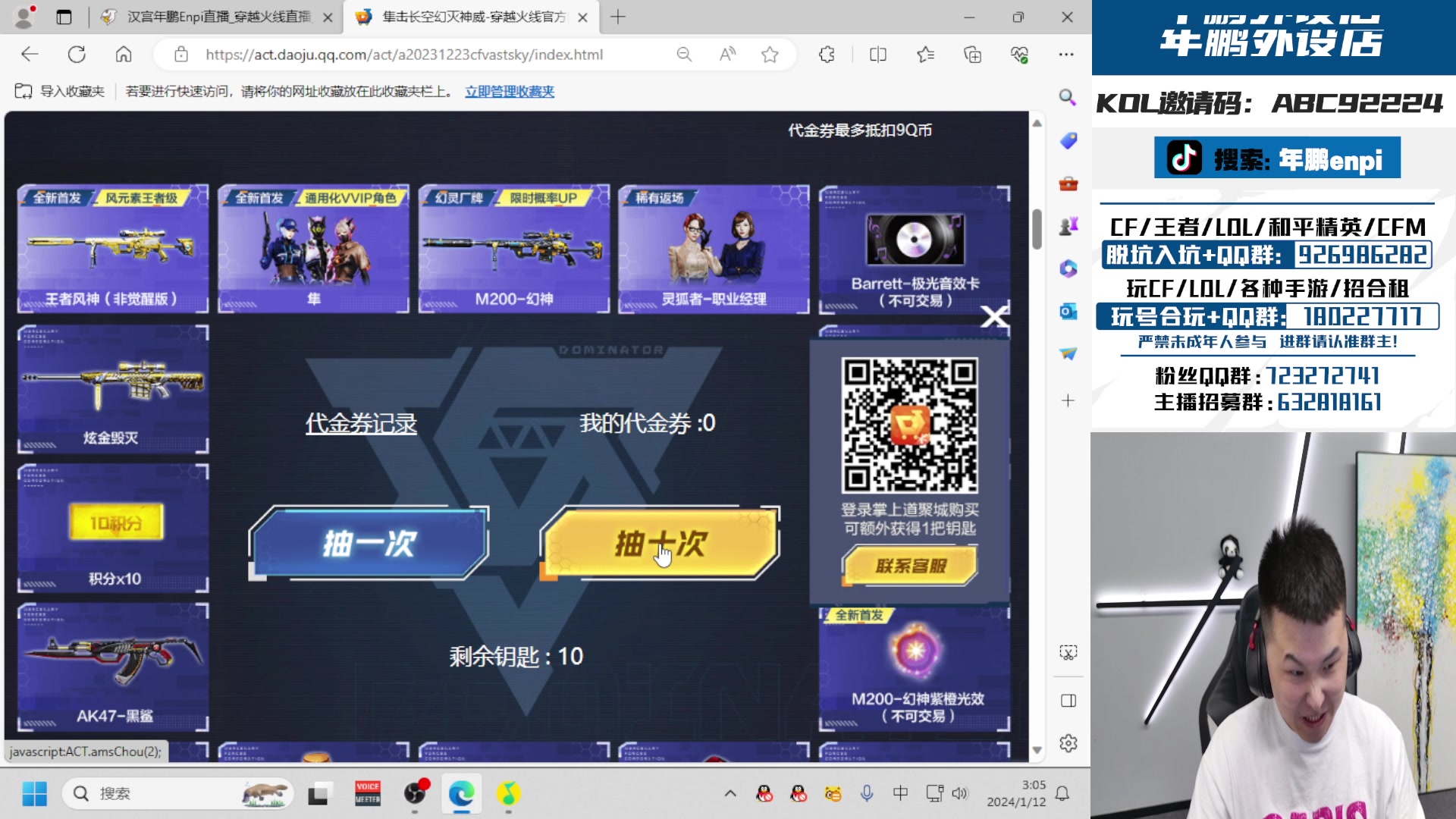The image size is (1456, 819).
Task: Click 导入收藏夹 in favorites bar
Action: [60, 91]
